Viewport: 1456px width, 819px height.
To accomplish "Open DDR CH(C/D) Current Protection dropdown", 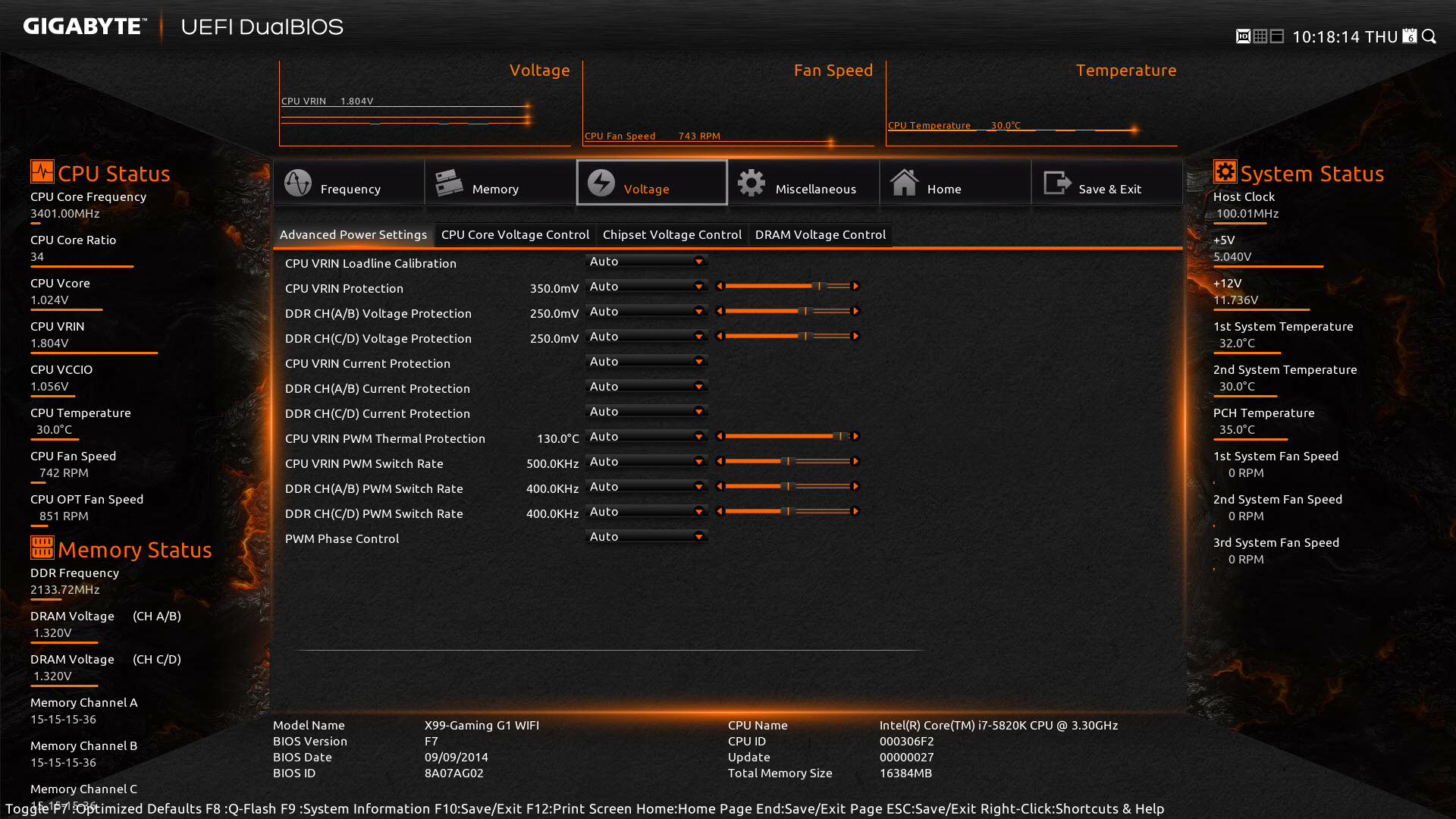I will pos(647,411).
